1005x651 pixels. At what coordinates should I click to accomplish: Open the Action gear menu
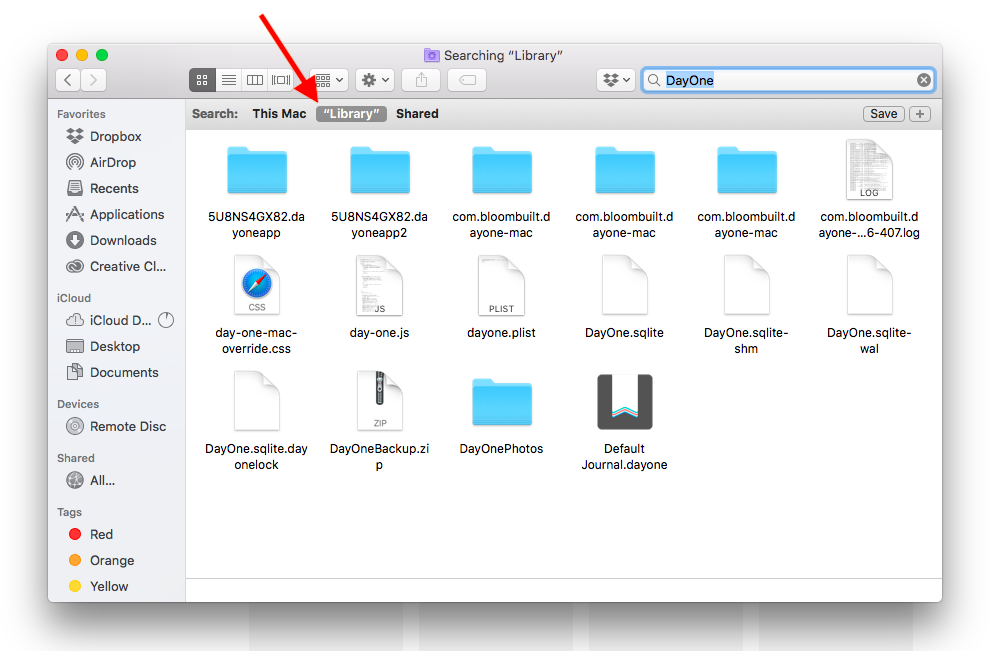[375, 80]
